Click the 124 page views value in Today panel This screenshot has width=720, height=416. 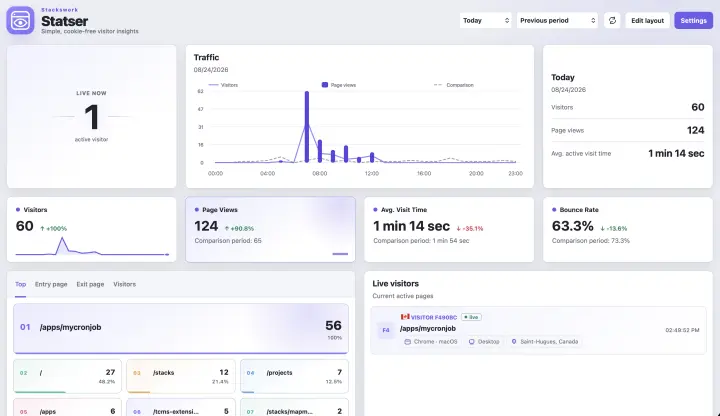pyautogui.click(x=695, y=130)
